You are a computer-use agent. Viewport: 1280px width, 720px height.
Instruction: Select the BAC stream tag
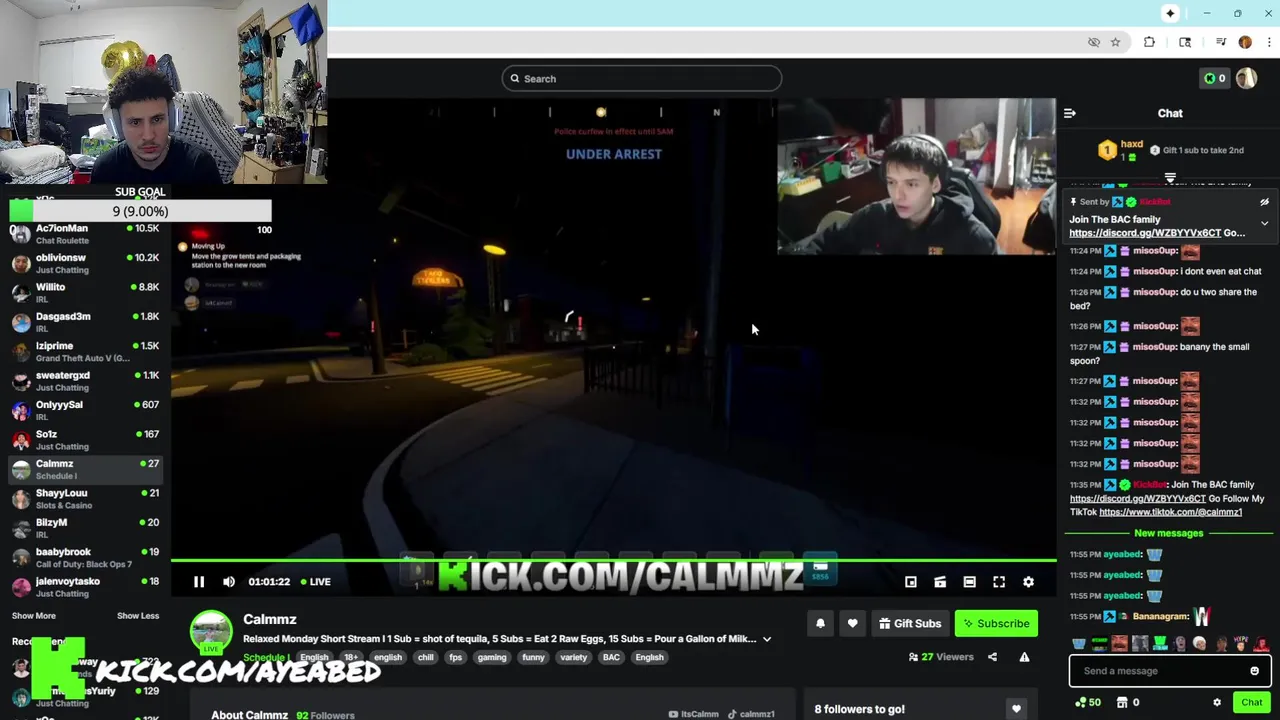point(611,658)
